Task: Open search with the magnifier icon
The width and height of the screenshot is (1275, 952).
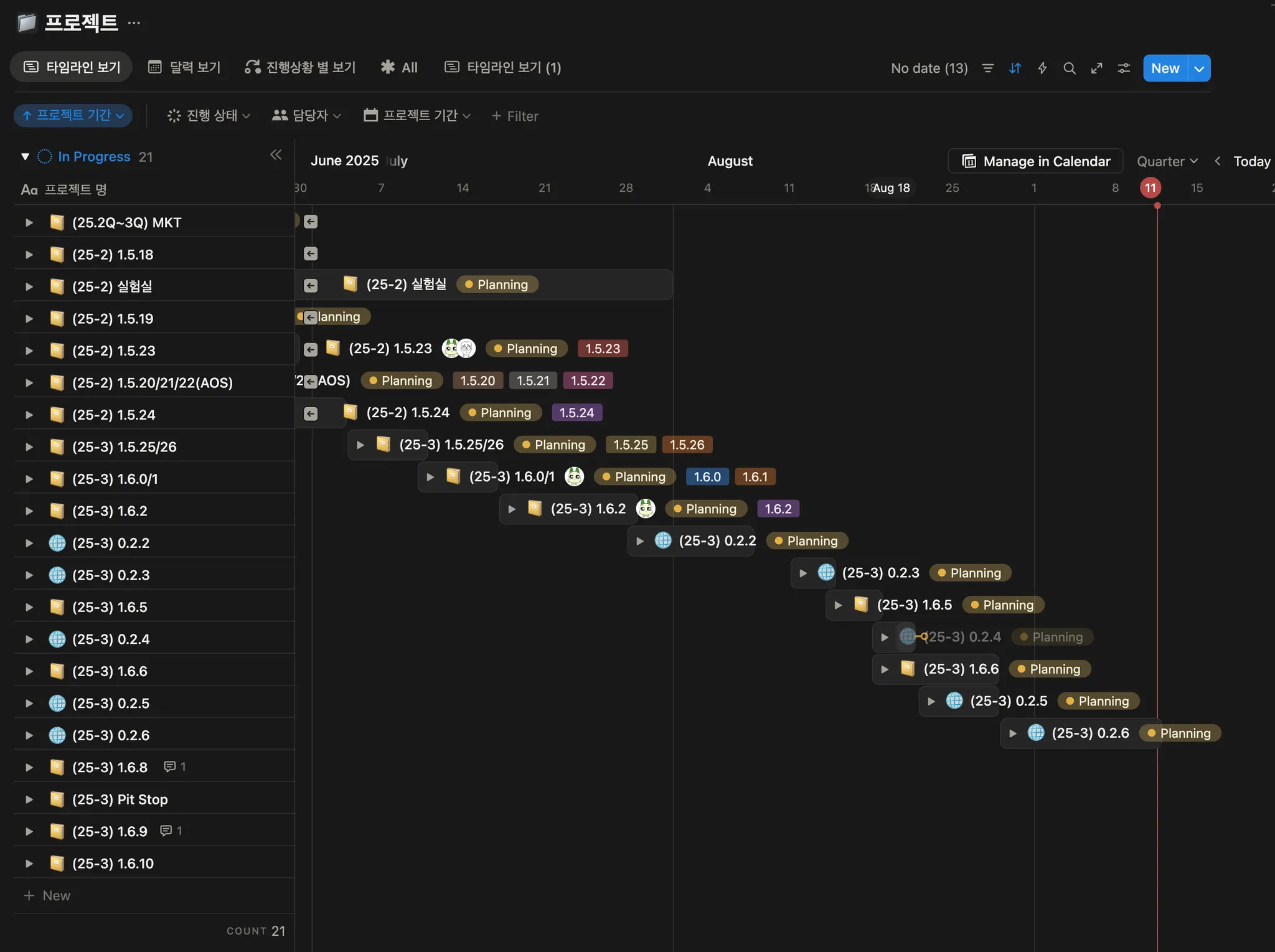Action: pos(1069,68)
